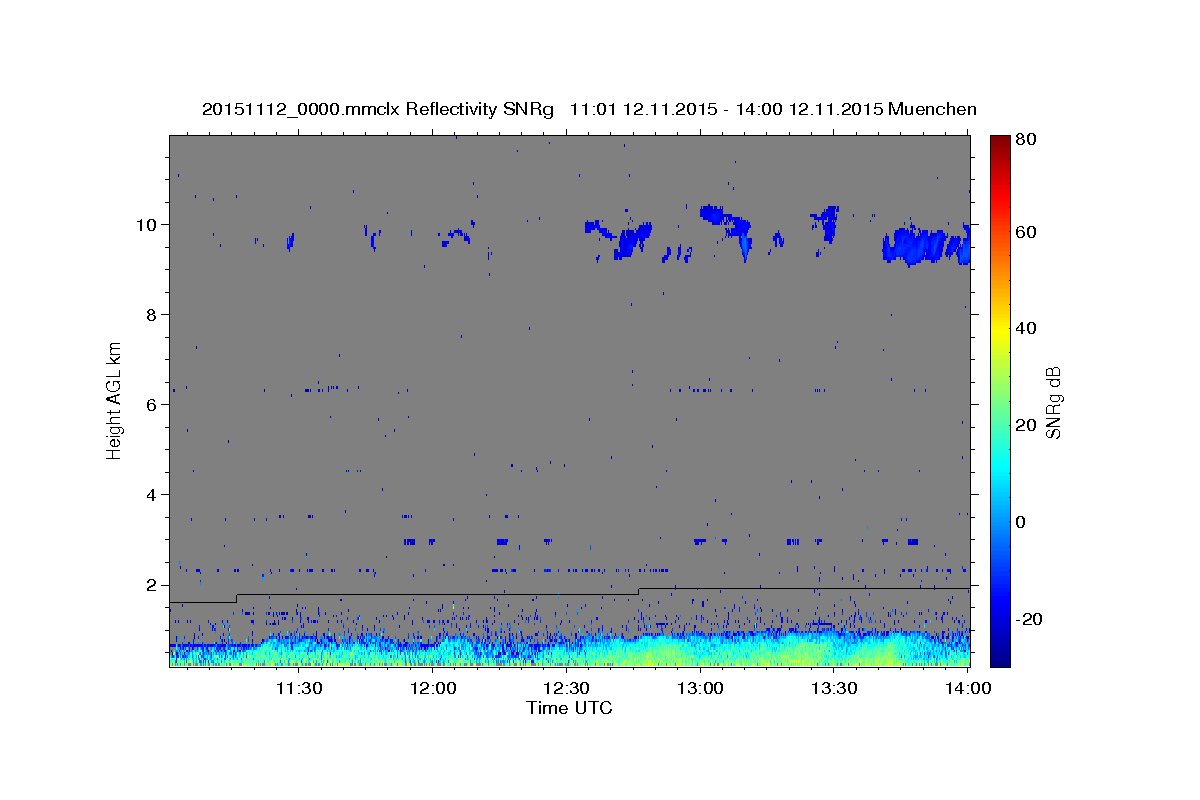Image resolution: width=1200 pixels, height=800 pixels.
Task: Click the height tick label 4
Action: pos(153,494)
